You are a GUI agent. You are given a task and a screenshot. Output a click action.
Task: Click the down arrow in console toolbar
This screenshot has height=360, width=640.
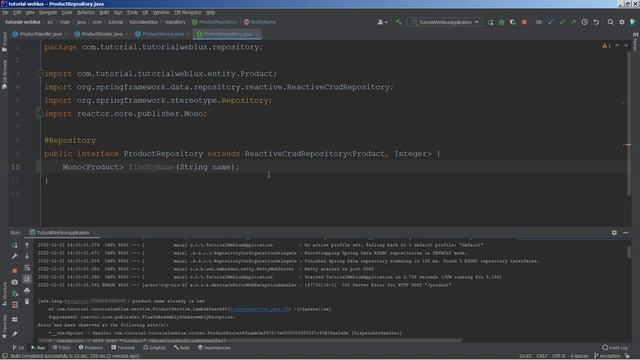tap(27, 256)
